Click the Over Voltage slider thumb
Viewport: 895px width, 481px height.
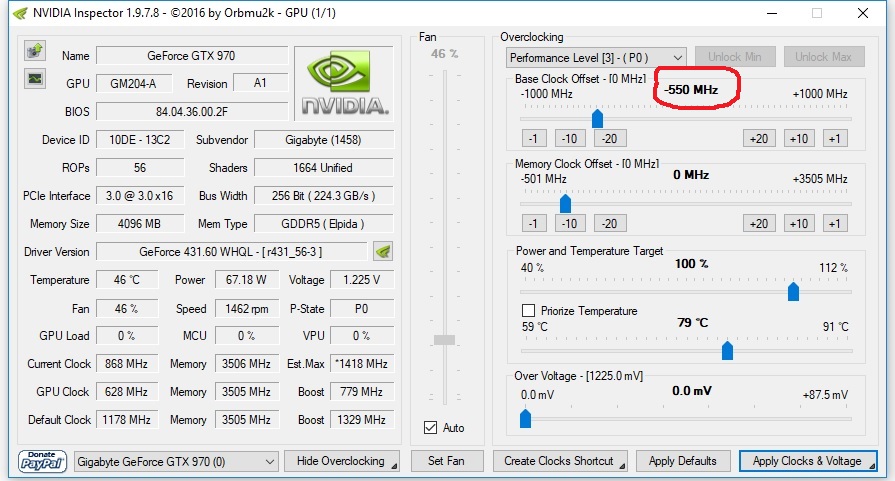coord(526,419)
